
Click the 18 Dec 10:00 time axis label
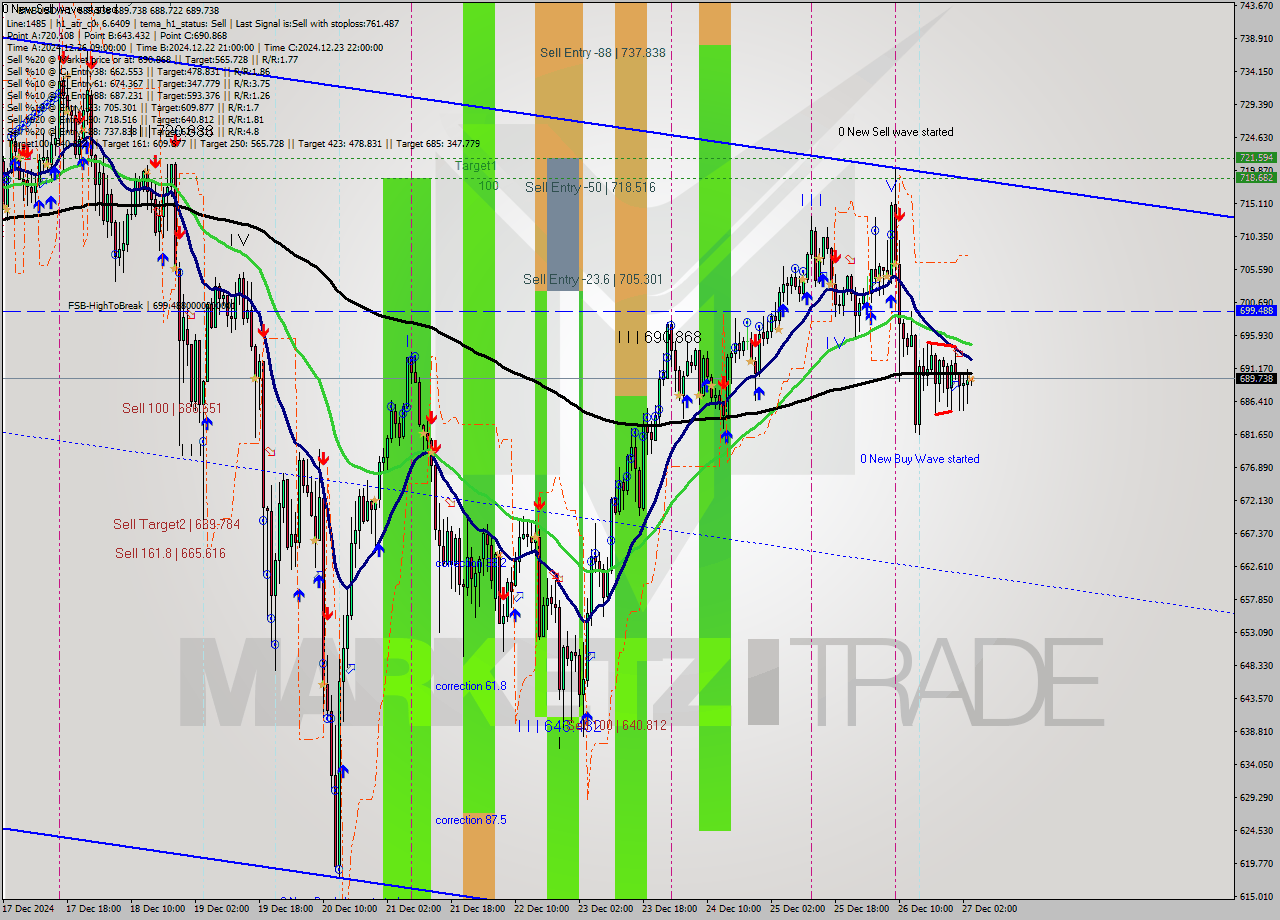156,909
